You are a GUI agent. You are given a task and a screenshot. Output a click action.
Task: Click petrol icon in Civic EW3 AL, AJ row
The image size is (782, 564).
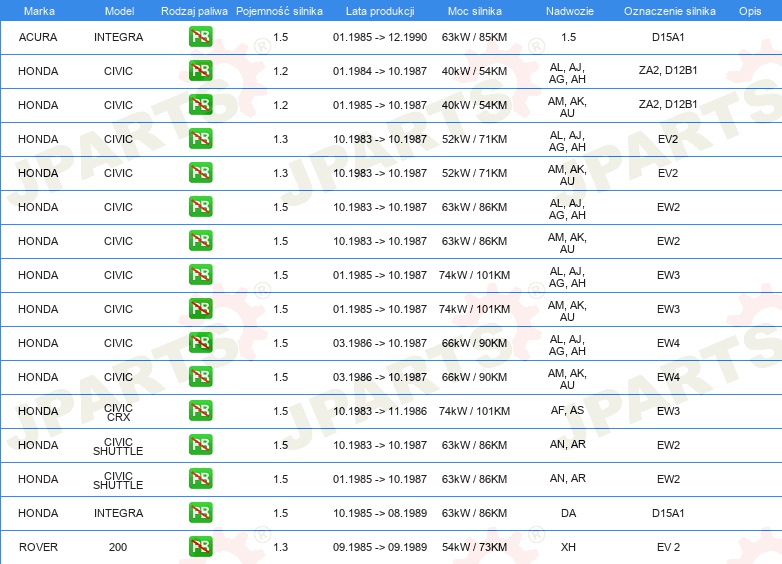(200, 274)
